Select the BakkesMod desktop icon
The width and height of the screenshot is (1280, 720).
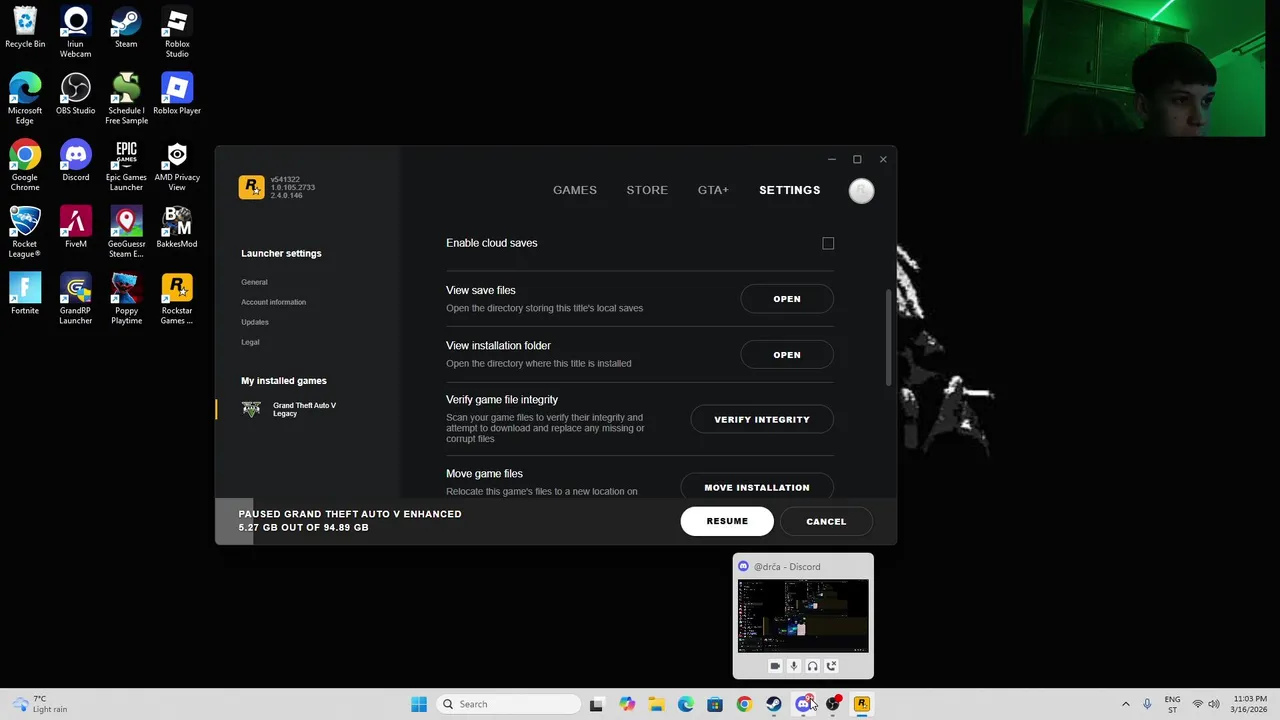[x=177, y=228]
